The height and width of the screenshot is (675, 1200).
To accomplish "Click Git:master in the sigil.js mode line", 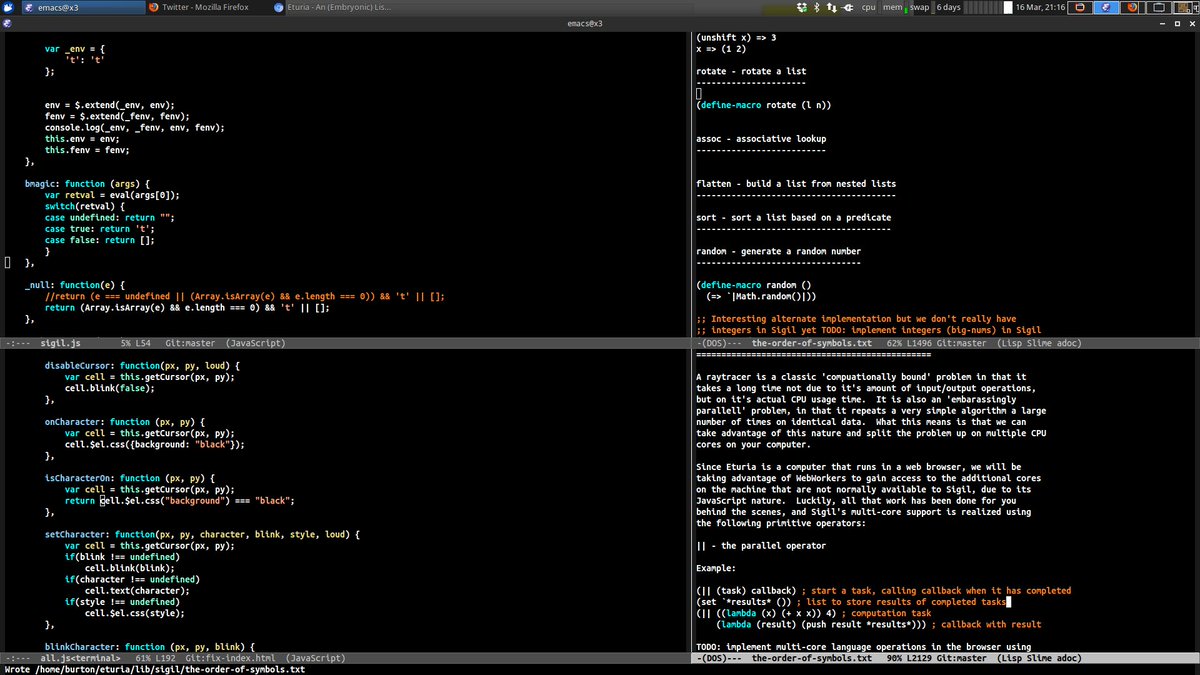I will click(190, 342).
